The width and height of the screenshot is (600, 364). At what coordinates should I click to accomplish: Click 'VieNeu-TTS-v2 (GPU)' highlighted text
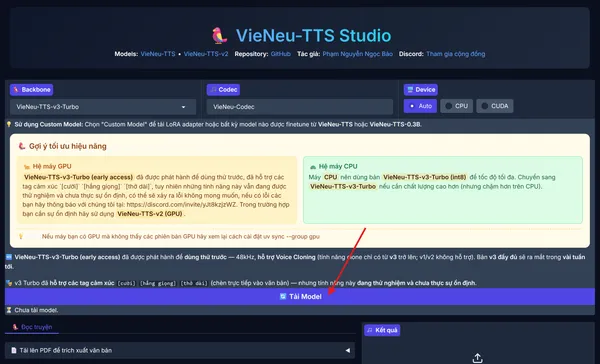(150, 214)
